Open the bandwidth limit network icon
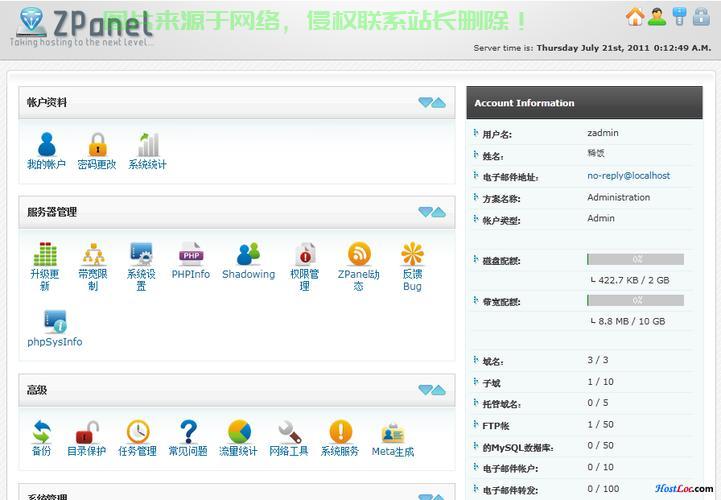The width and height of the screenshot is (721, 500). (x=93, y=254)
